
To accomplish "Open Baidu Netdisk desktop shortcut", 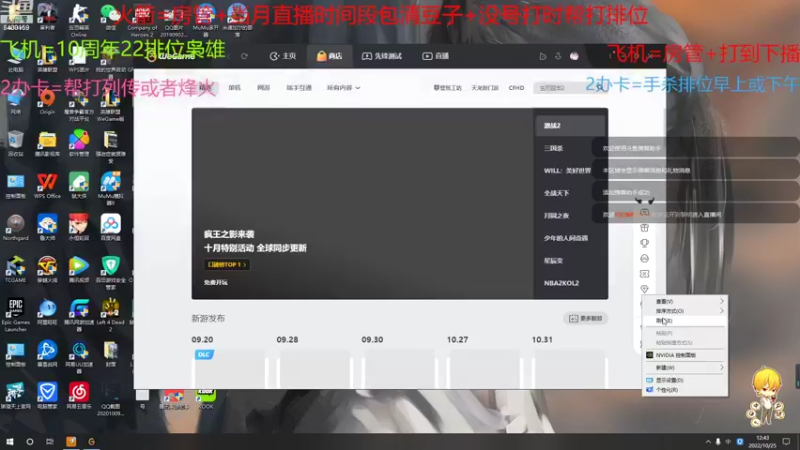I will click(x=110, y=228).
